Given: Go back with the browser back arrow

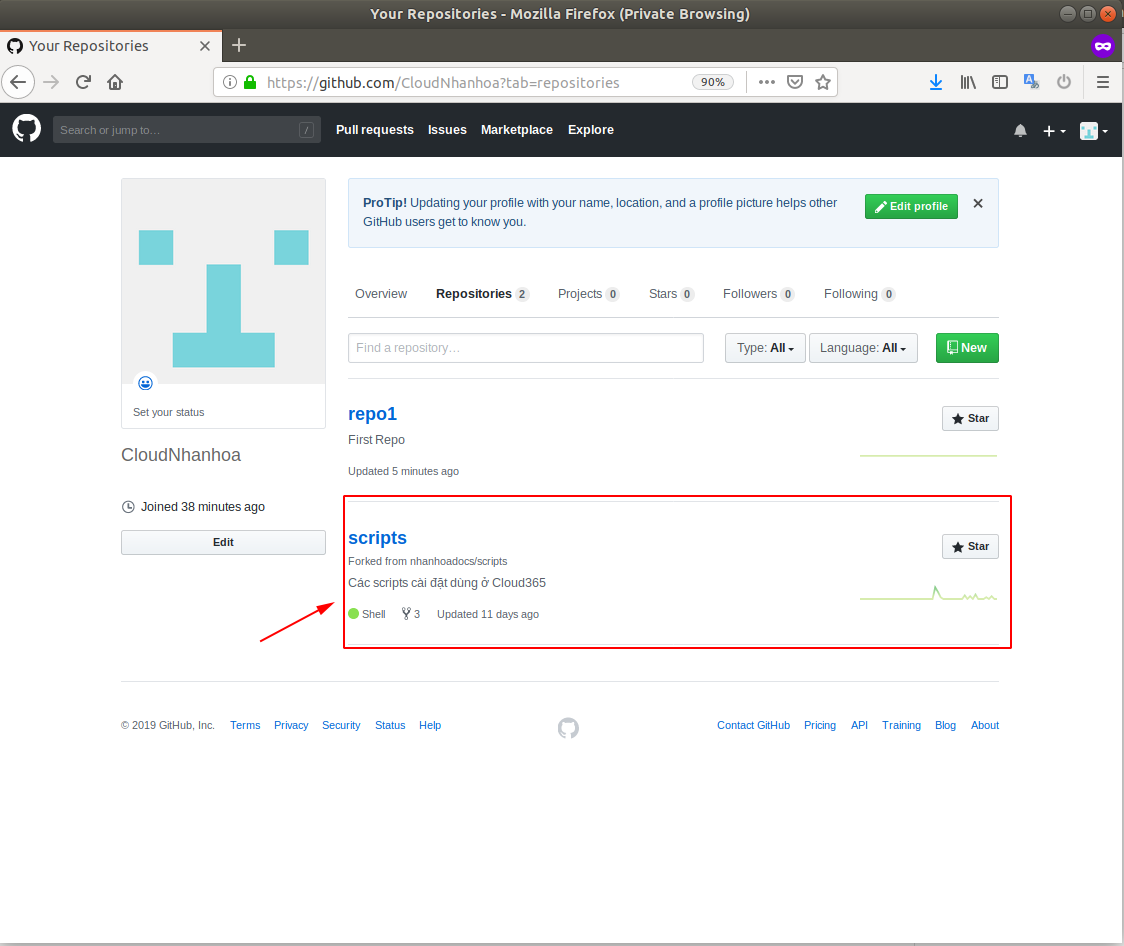Looking at the screenshot, I should (x=19, y=82).
